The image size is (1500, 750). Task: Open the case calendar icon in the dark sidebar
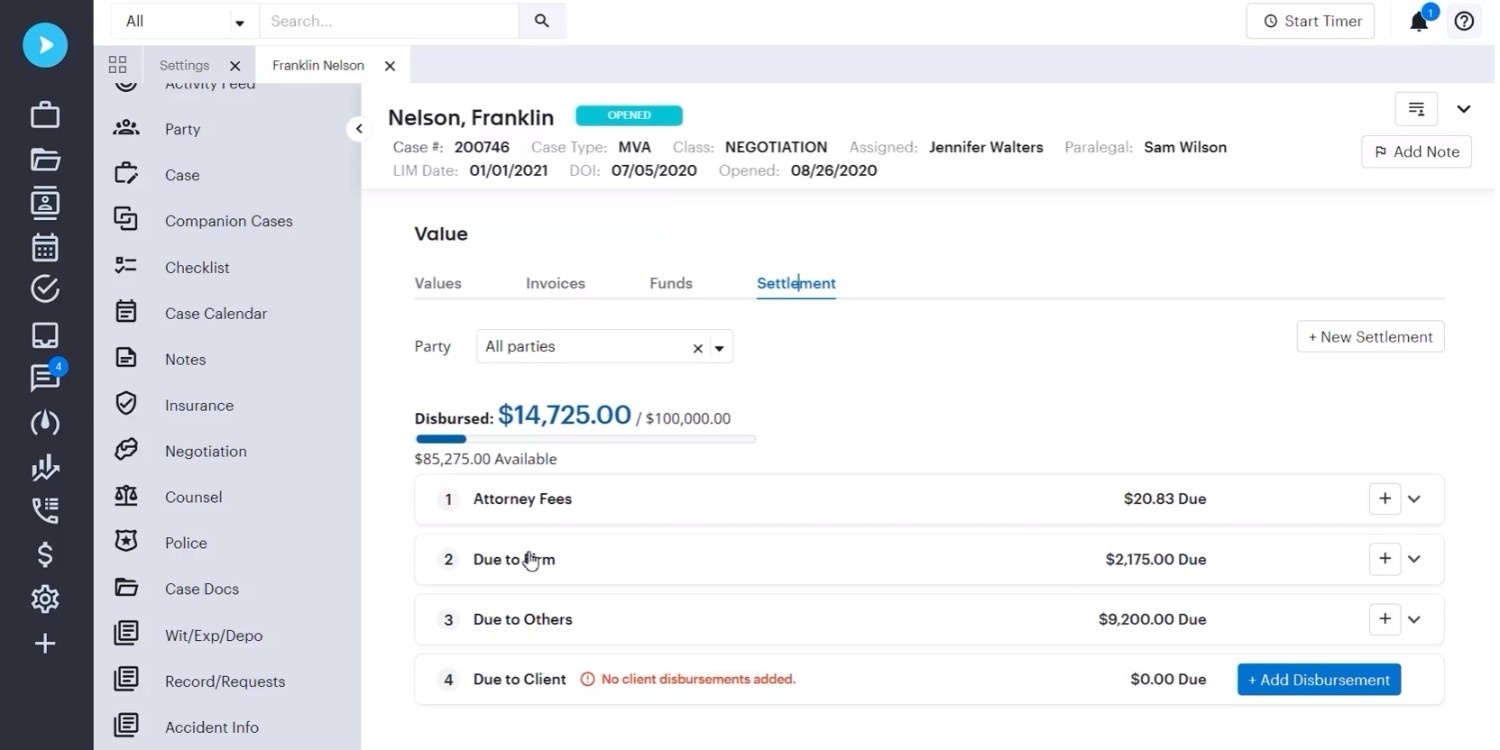pos(44,247)
